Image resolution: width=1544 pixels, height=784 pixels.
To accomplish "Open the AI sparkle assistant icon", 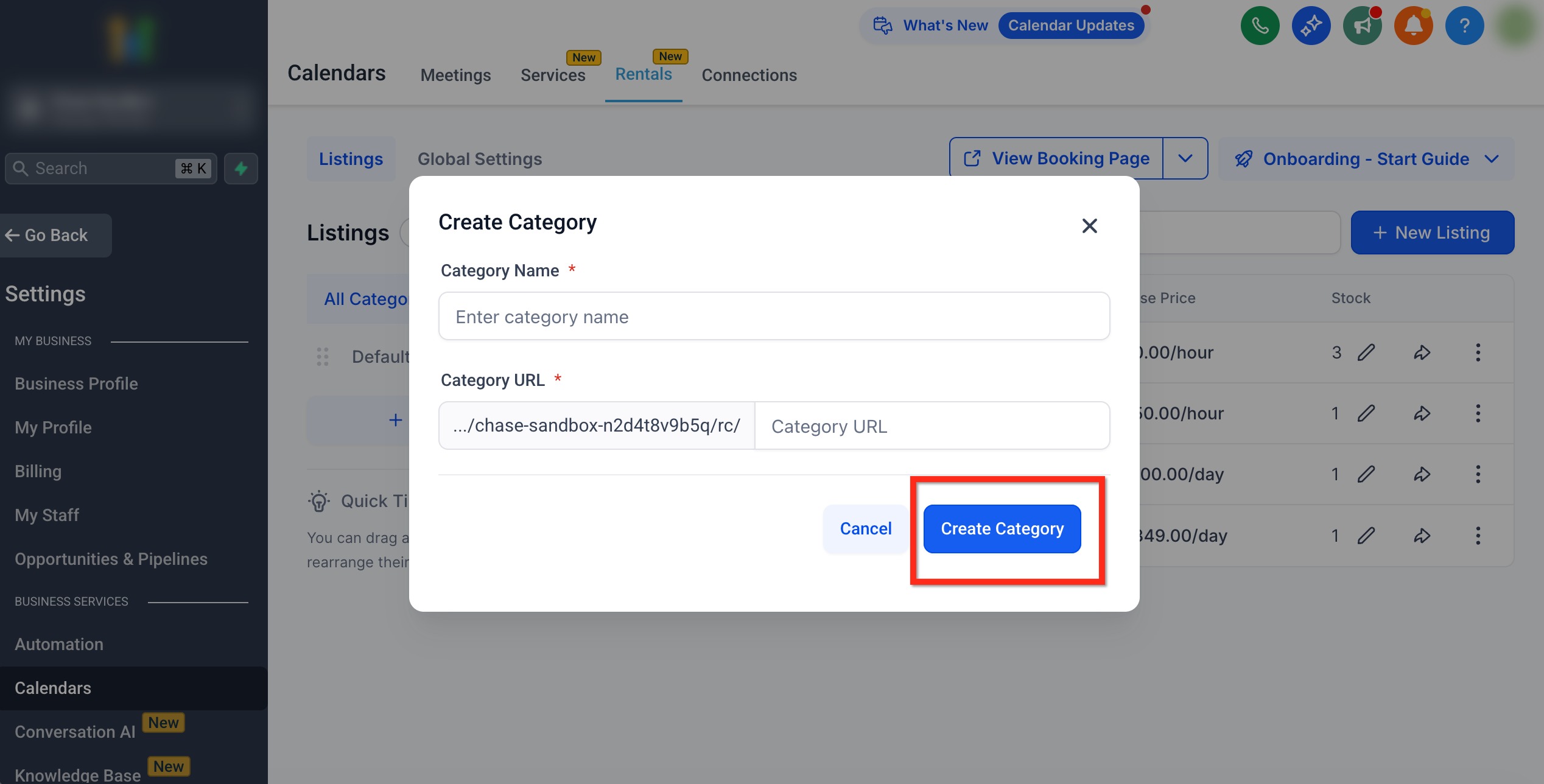I will [x=1311, y=26].
